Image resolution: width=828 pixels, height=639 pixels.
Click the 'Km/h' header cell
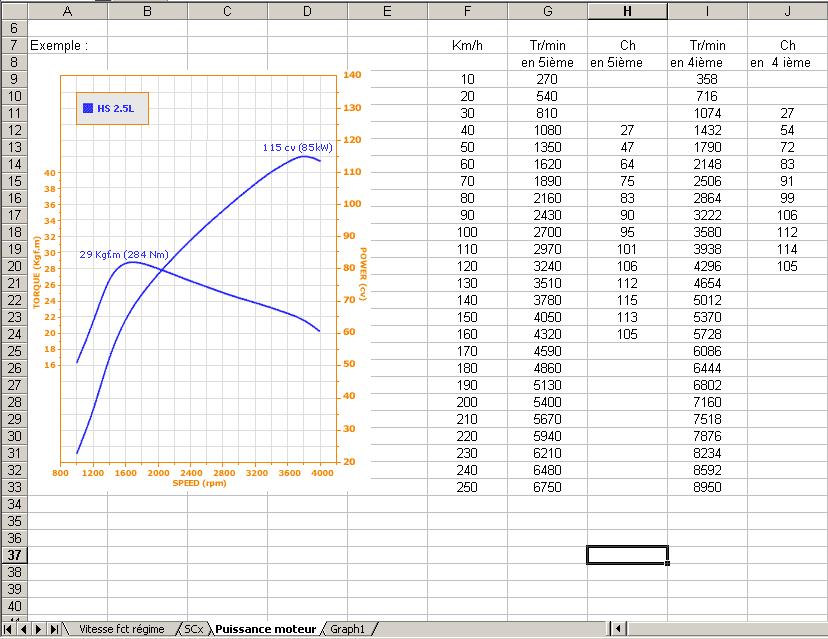coord(468,46)
